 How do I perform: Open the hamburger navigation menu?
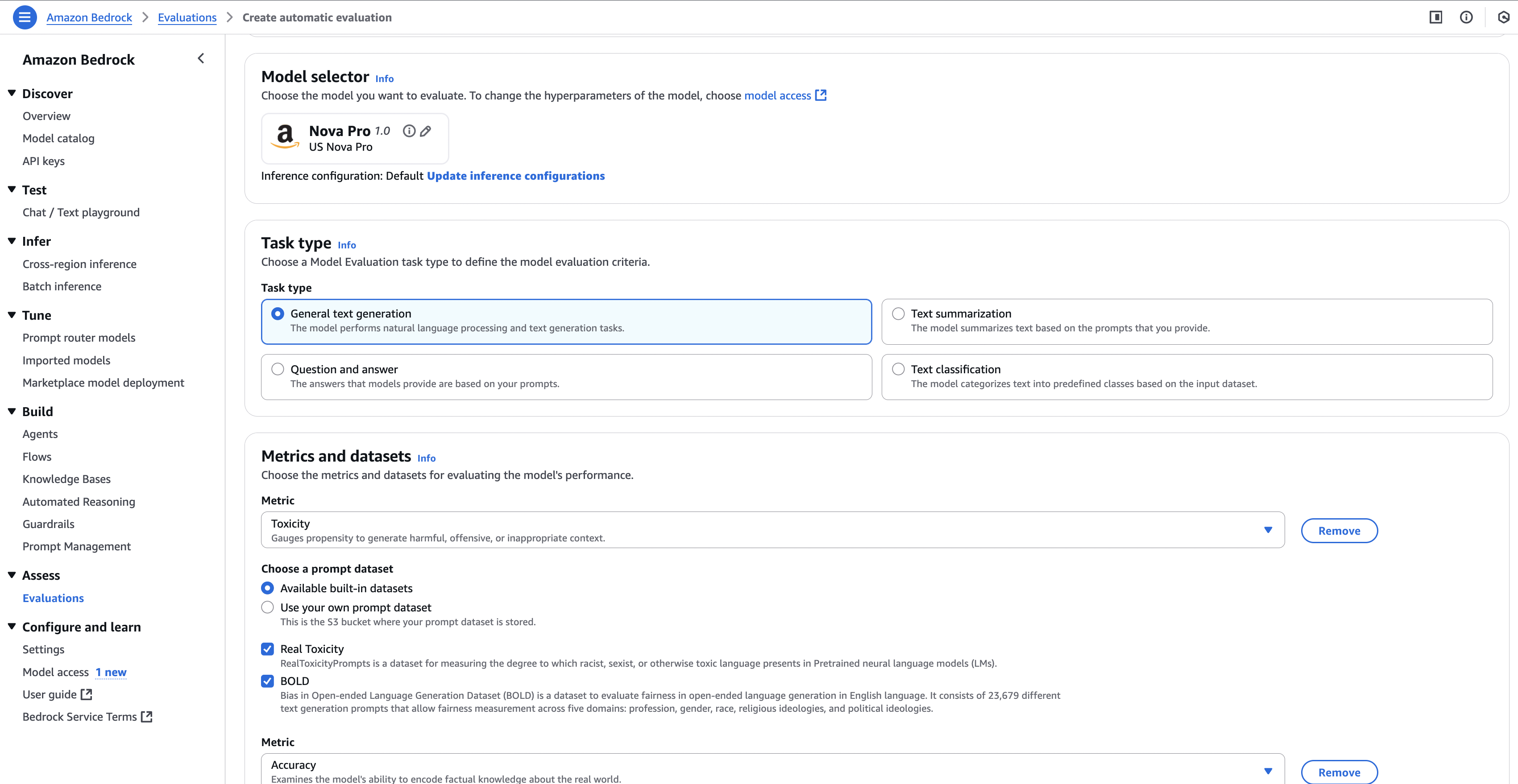pyautogui.click(x=24, y=17)
